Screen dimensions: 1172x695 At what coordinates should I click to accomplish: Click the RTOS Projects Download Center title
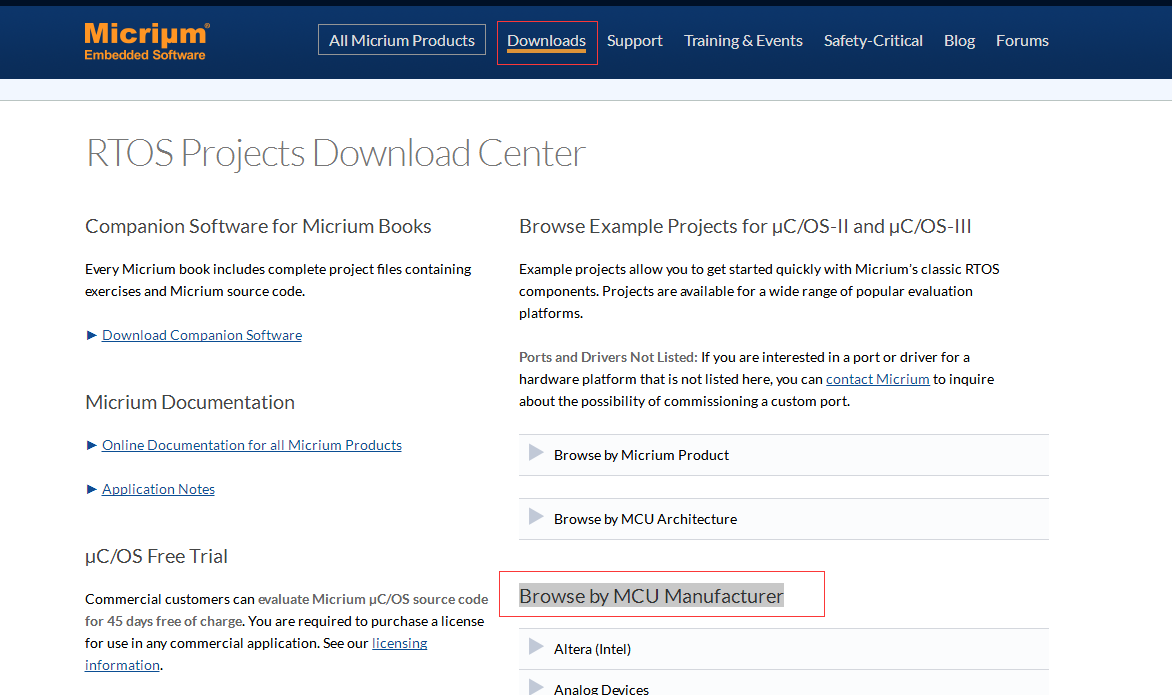pyautogui.click(x=336, y=154)
